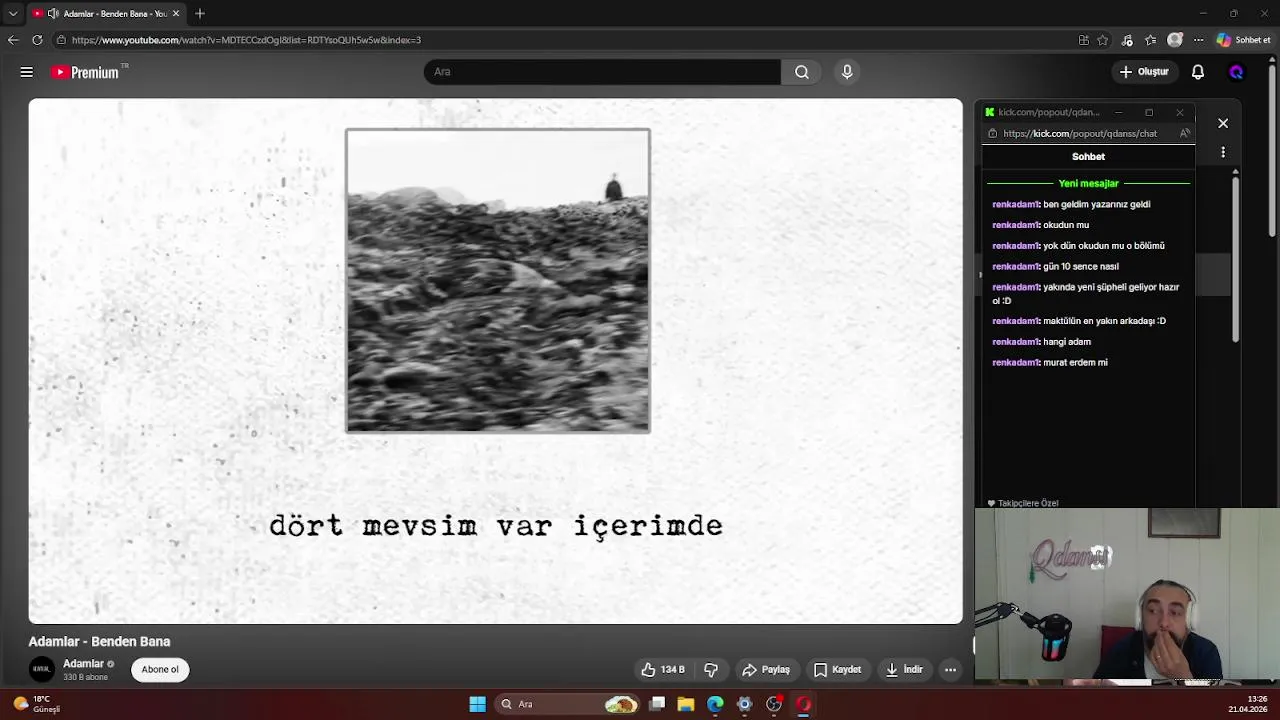This screenshot has width=1280, height=720.
Task: Open the Adamlar channel avatar
Action: tap(41, 669)
